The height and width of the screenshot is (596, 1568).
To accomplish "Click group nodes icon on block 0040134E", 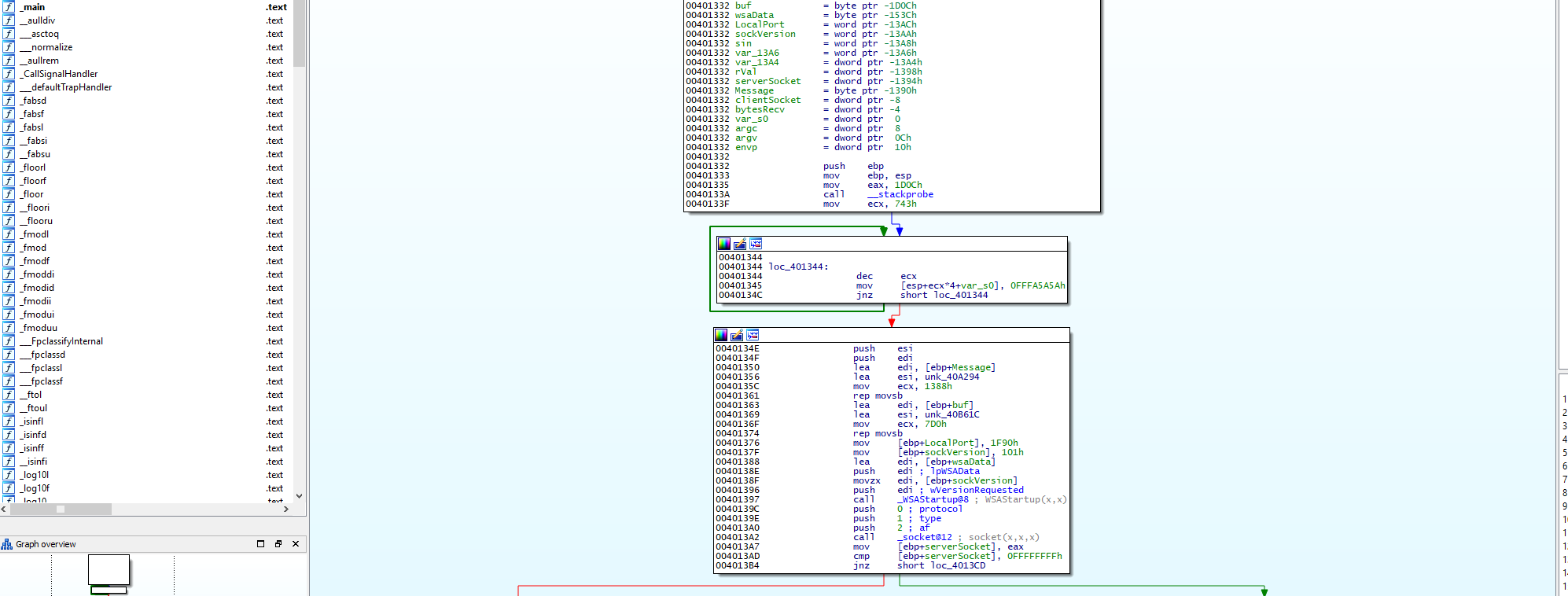I will 753,335.
